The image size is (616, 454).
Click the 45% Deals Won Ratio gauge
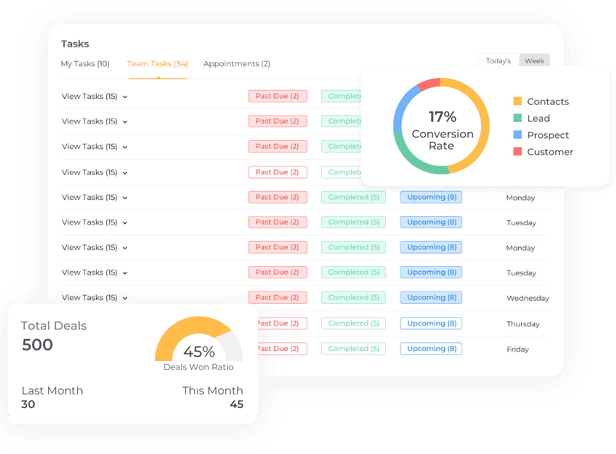(199, 343)
